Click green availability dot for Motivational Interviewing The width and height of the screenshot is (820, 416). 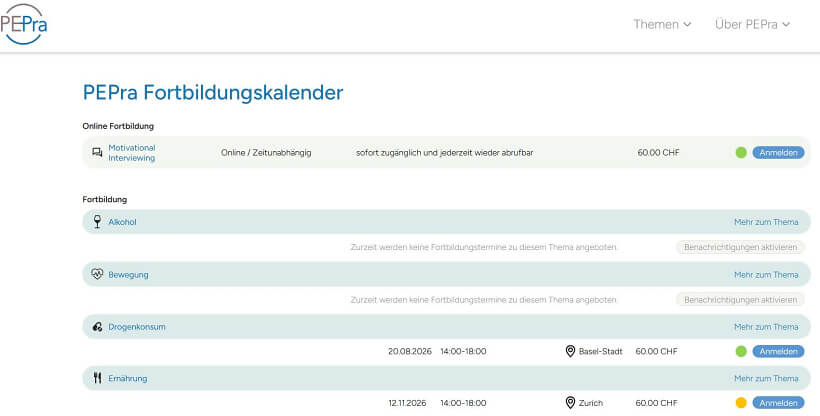(x=741, y=153)
